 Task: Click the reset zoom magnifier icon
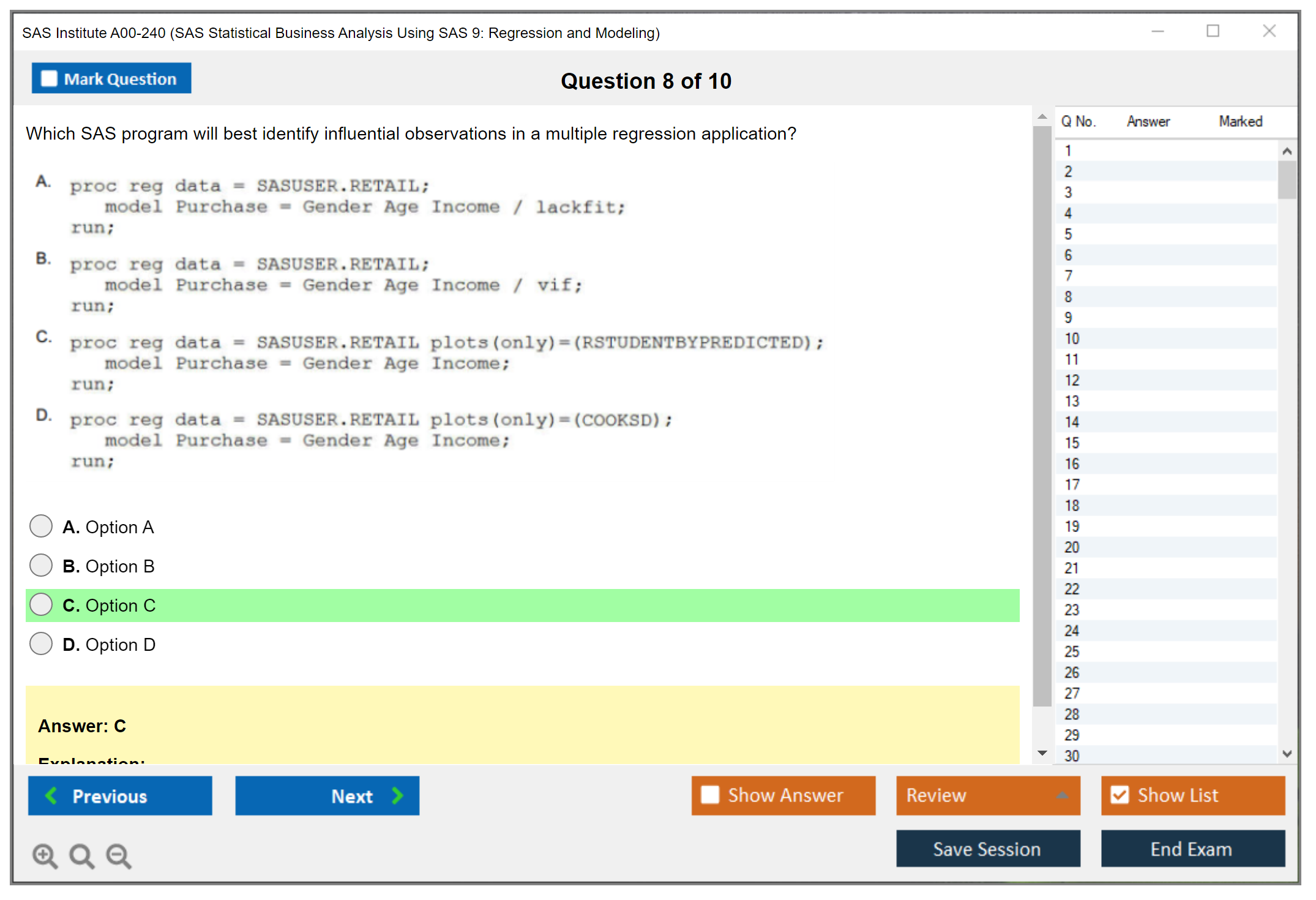pos(81,855)
